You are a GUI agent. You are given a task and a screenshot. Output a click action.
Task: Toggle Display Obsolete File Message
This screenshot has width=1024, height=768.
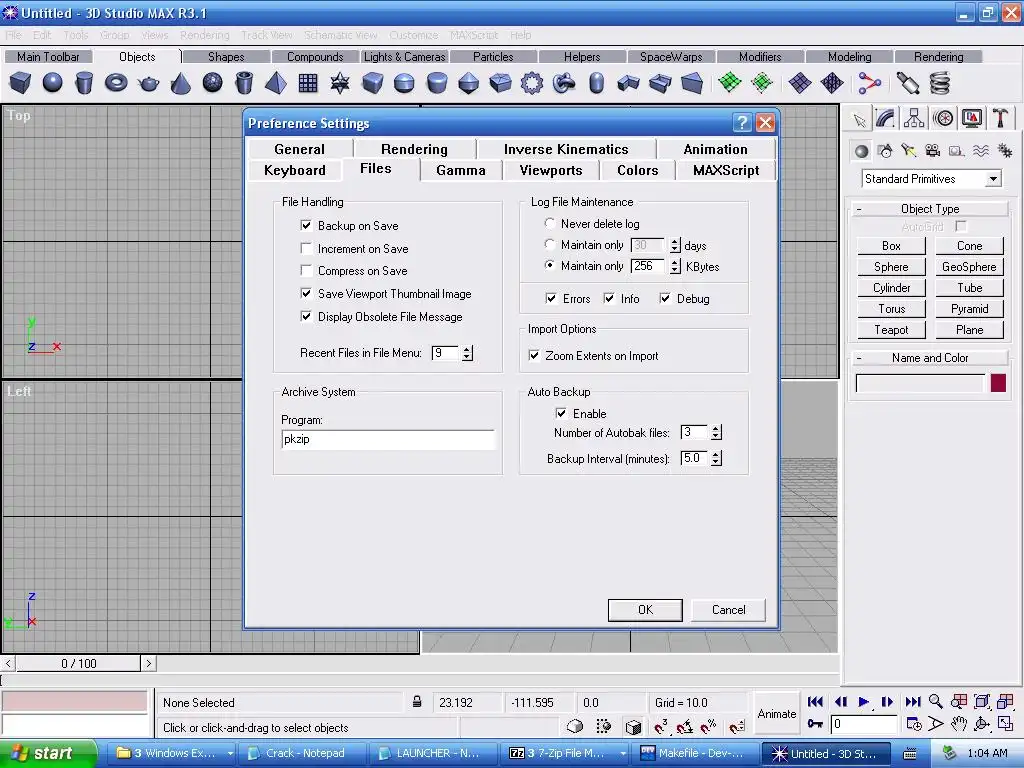[306, 316]
